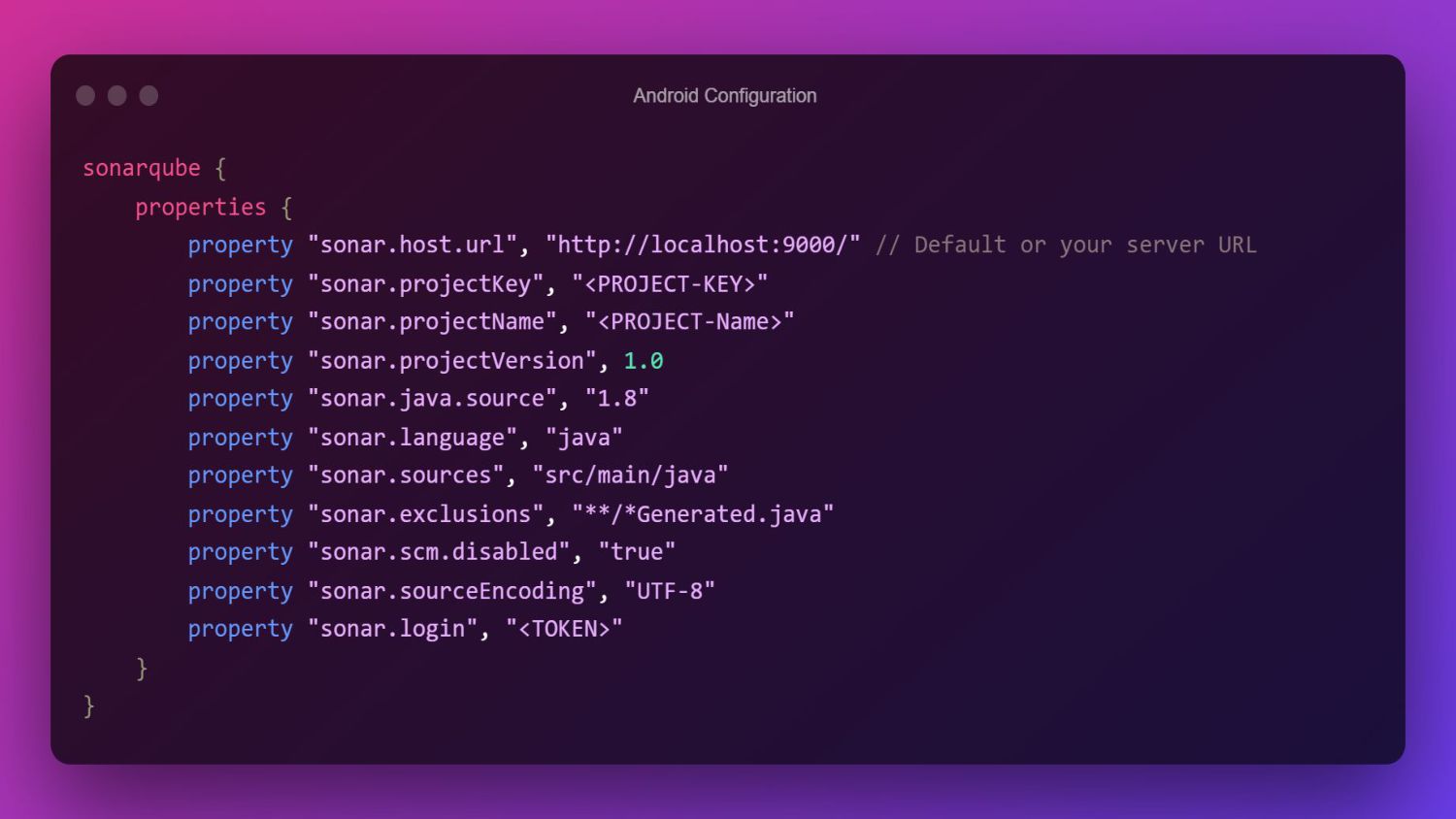Viewport: 1456px width, 819px height.
Task: Select the <TOKEN> login placeholder
Action: [565, 629]
